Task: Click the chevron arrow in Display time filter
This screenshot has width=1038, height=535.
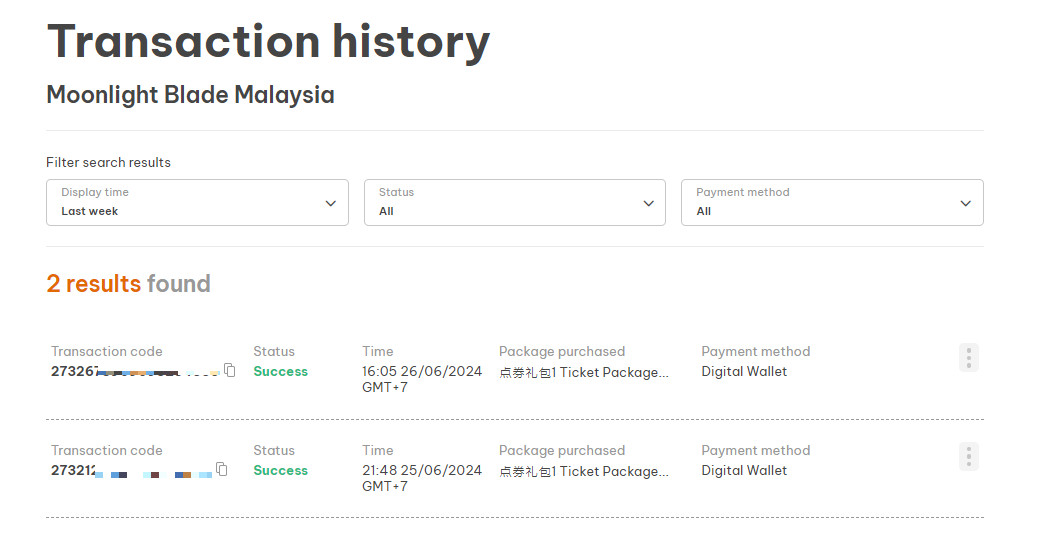Action: (x=331, y=203)
